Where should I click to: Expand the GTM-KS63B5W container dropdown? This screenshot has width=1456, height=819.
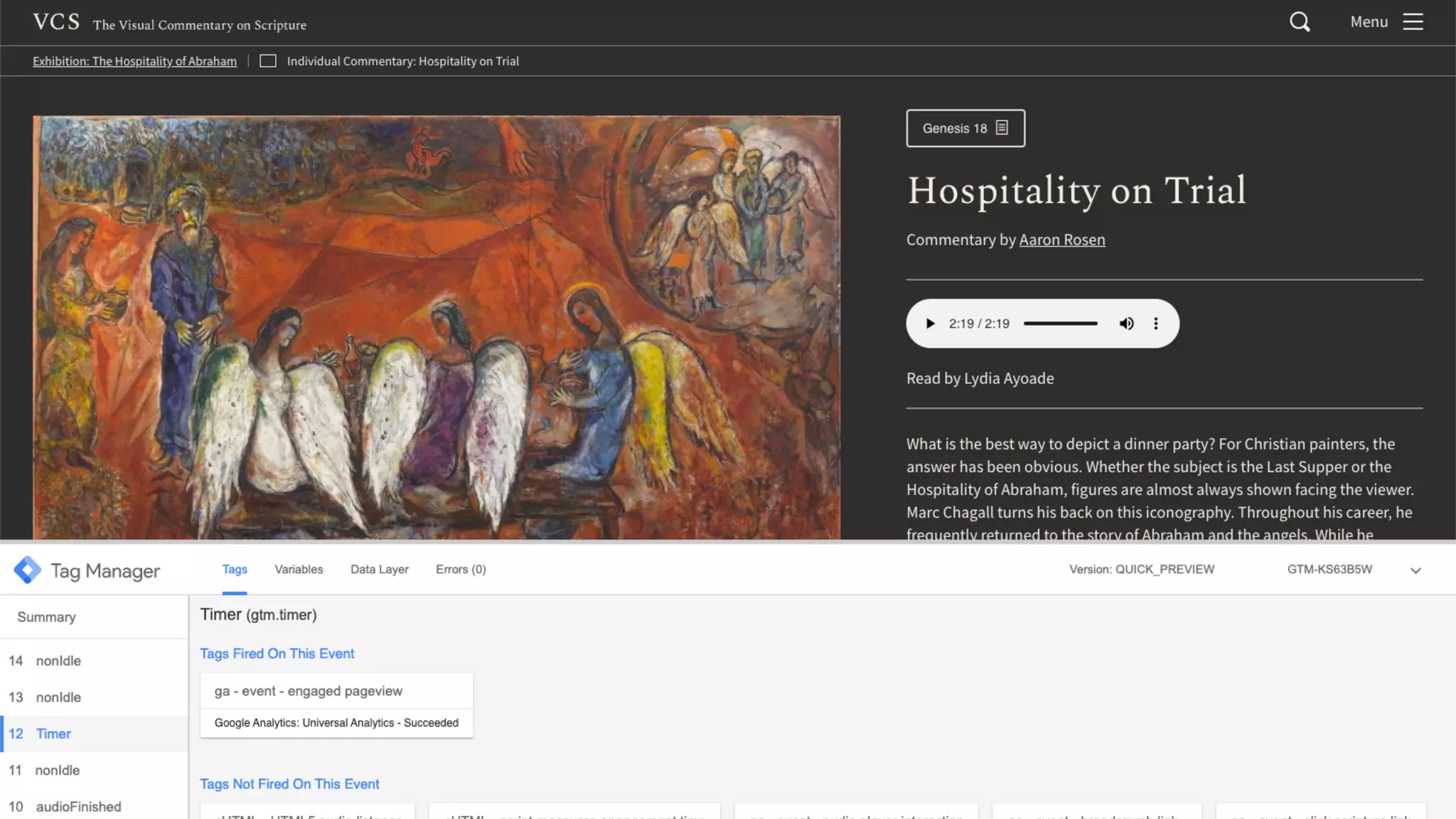click(x=1415, y=571)
